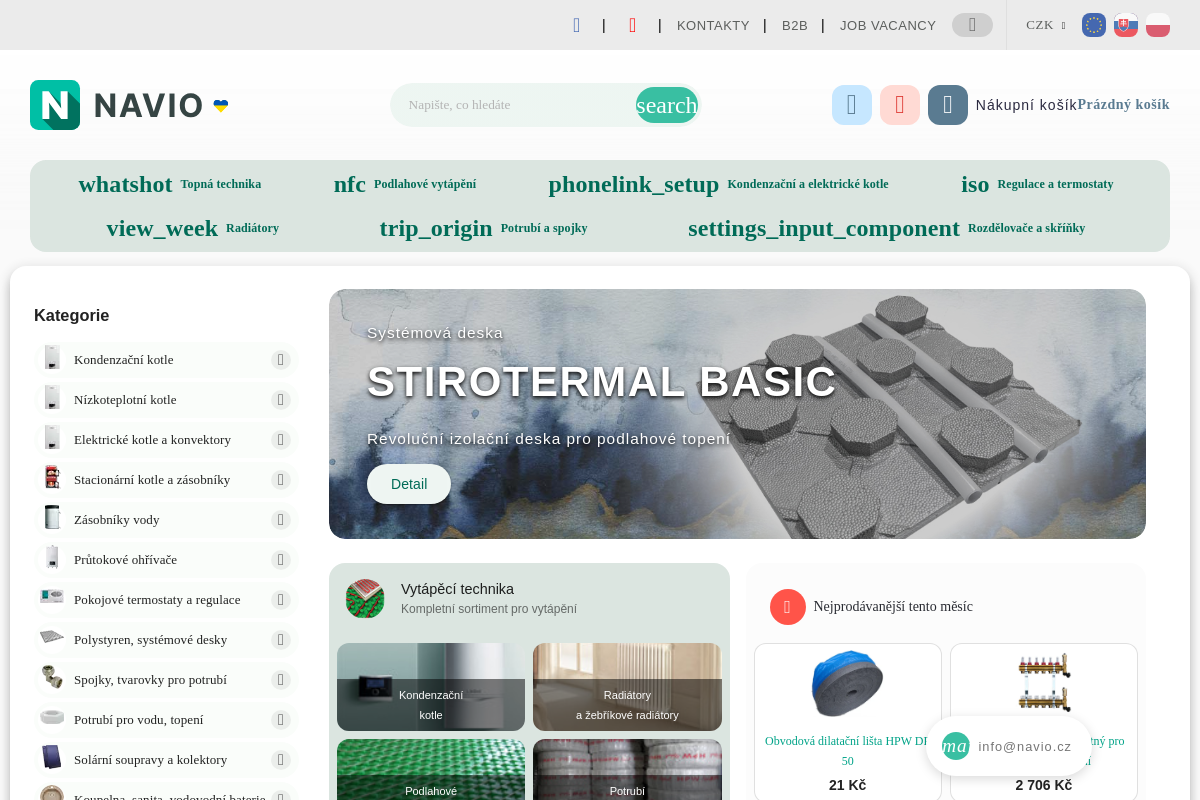Expand the Solární soupravy a kolektory category
1200x800 pixels.
(281, 760)
